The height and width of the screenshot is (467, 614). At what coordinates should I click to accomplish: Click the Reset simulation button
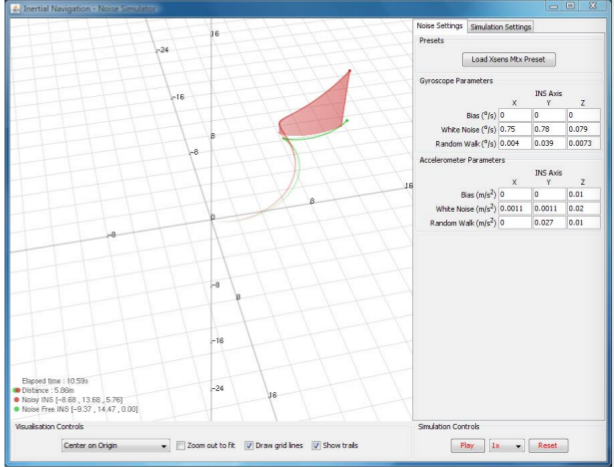tap(548, 445)
